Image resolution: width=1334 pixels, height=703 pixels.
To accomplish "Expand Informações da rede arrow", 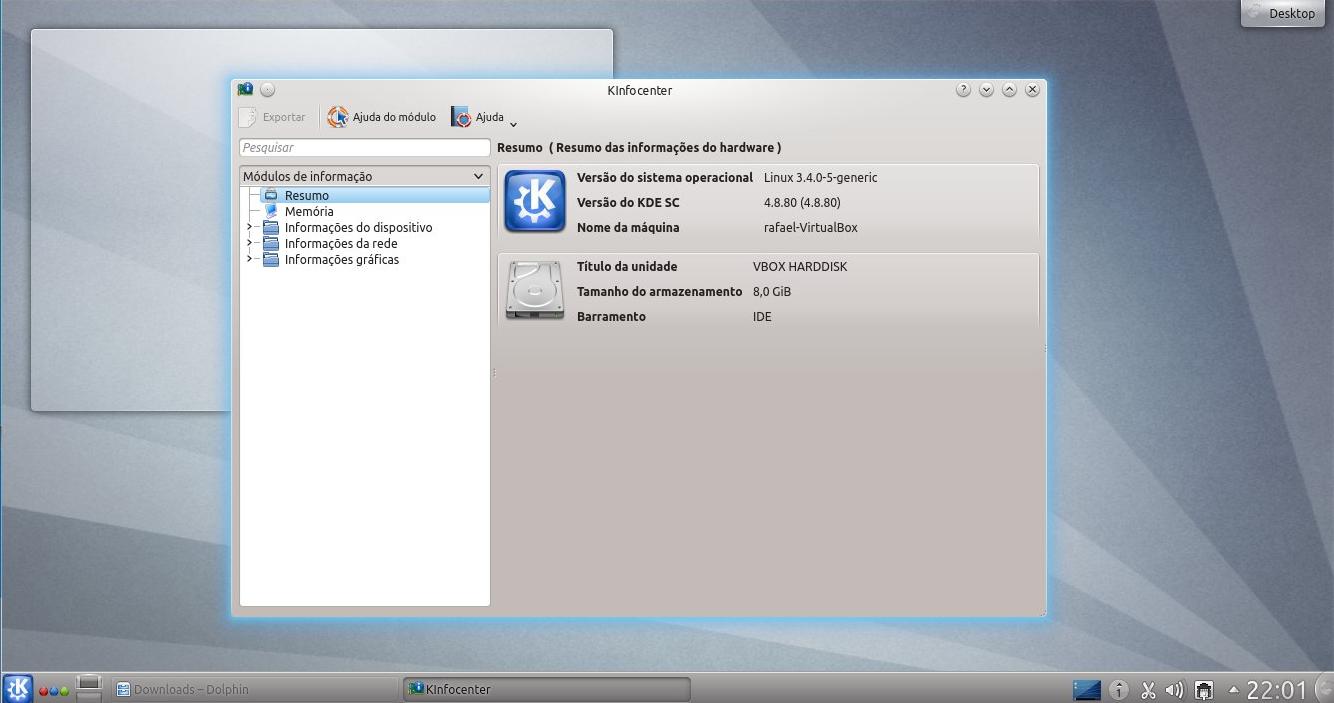I will (250, 243).
